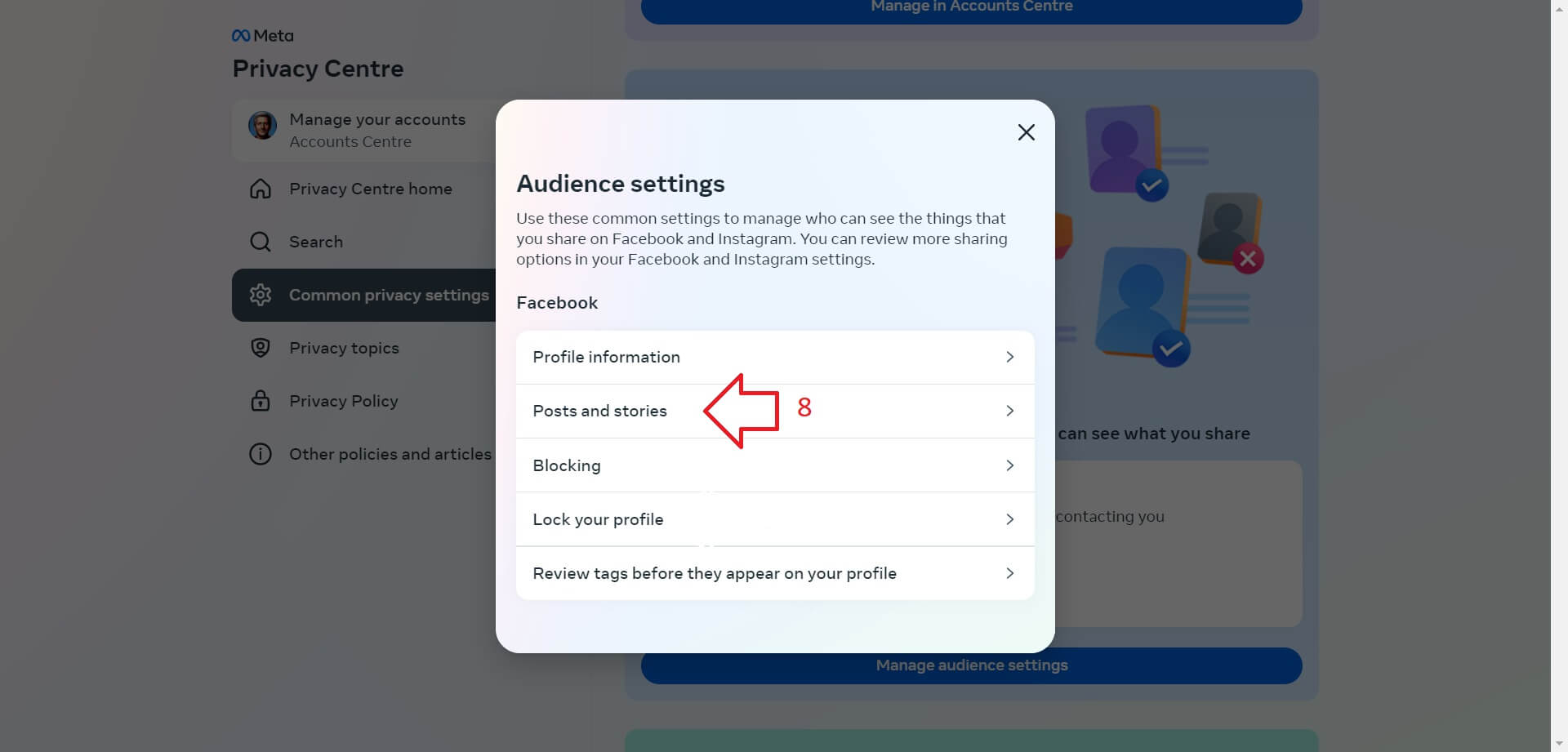Open Manage your accounts in Accounts Centre
This screenshot has width=1568, height=752.
(363, 130)
